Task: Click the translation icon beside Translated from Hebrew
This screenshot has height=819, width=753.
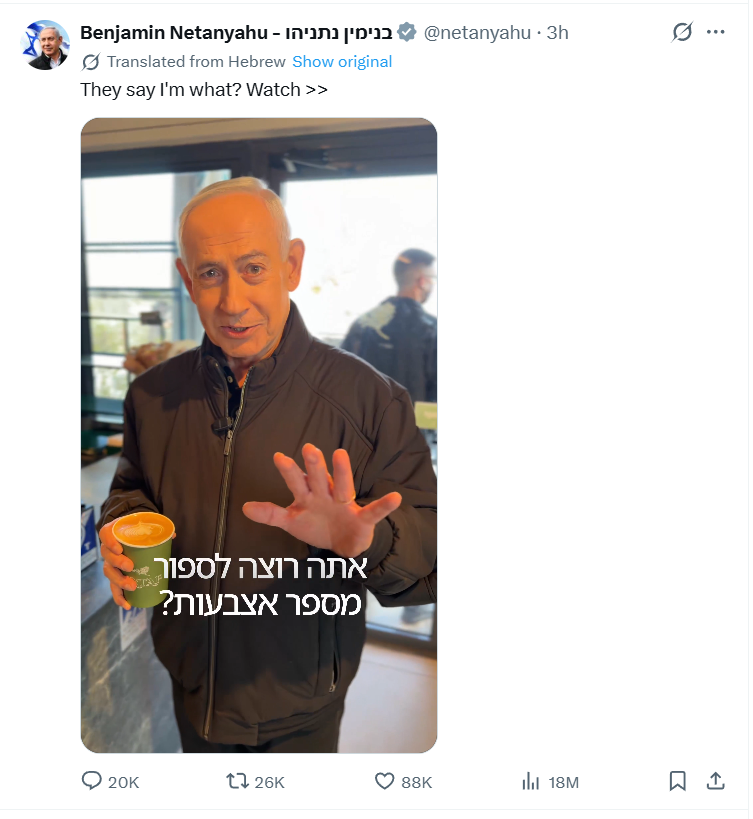Action: point(91,62)
